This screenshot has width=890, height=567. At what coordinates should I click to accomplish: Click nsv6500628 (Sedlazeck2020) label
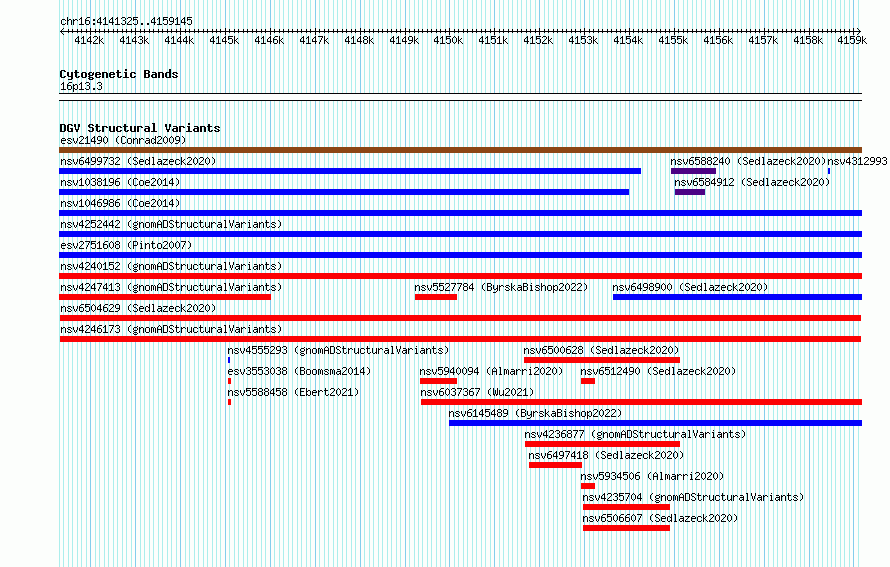pyautogui.click(x=601, y=350)
